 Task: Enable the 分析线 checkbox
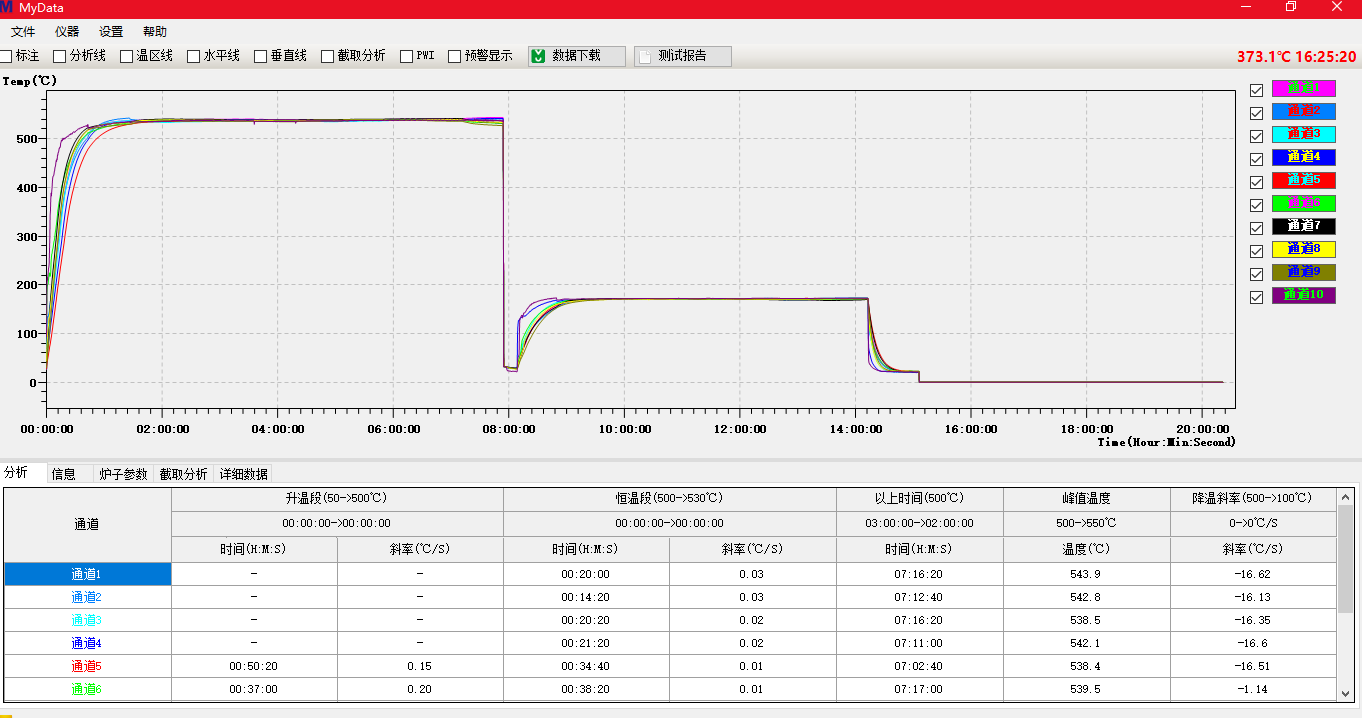pos(60,56)
